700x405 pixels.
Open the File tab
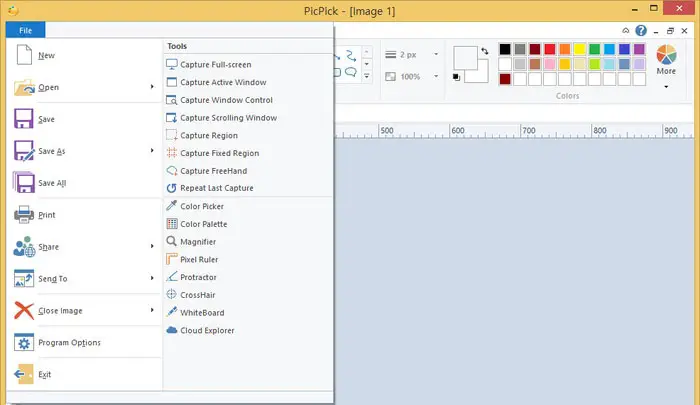click(25, 30)
